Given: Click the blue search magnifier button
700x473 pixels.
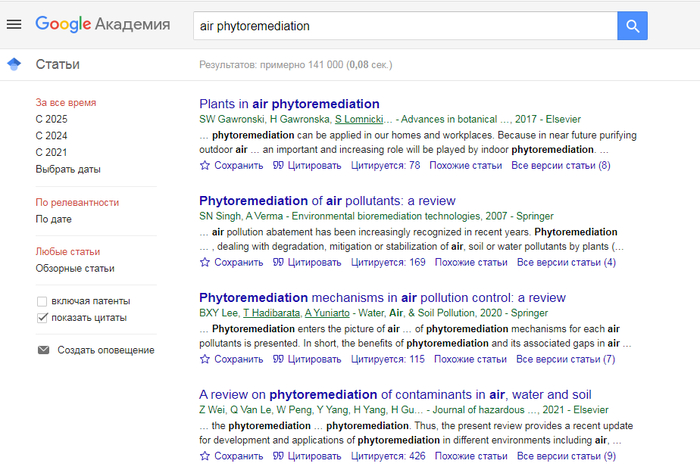Looking at the screenshot, I should click(x=631, y=25).
